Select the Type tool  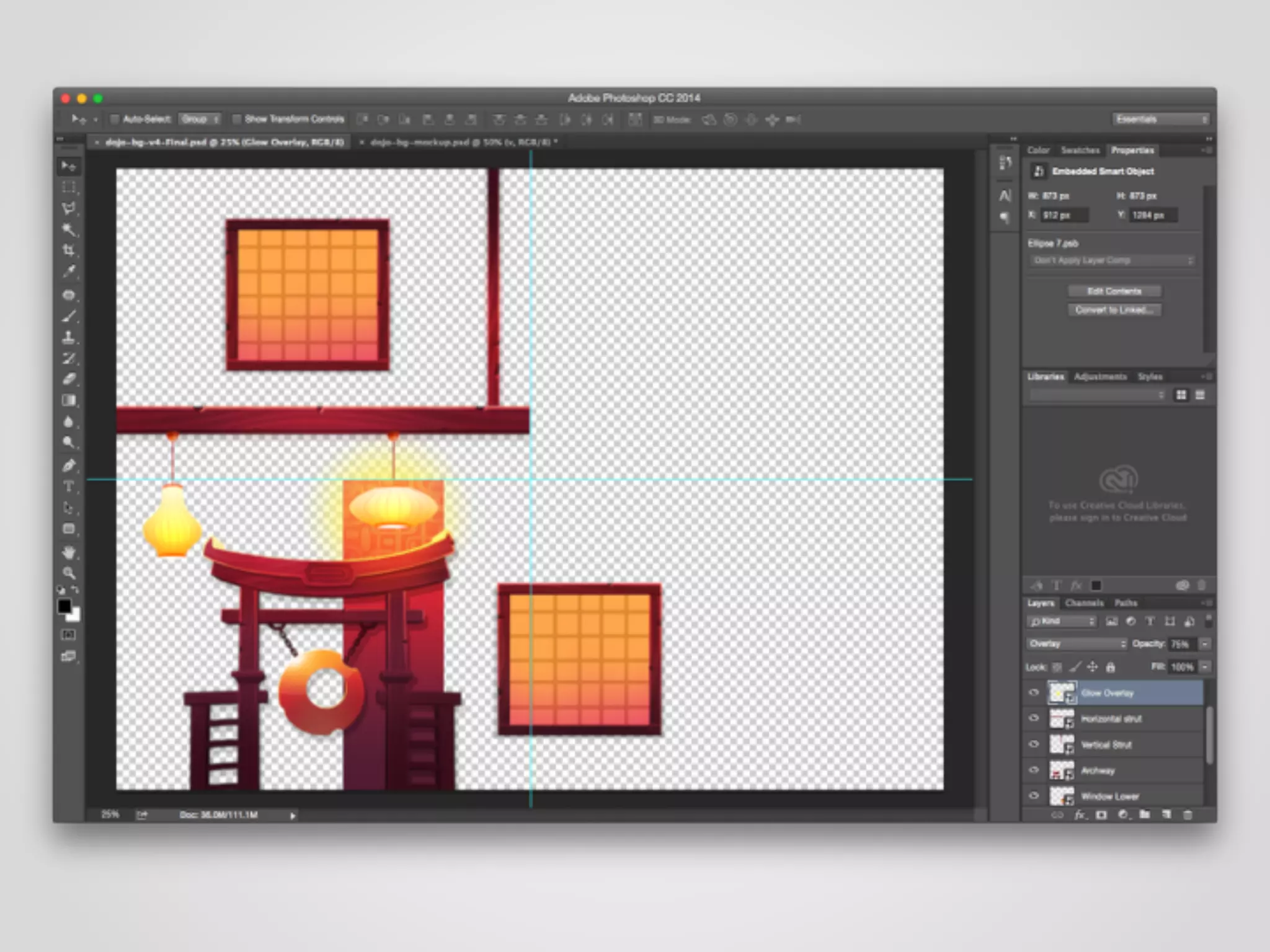(x=69, y=487)
